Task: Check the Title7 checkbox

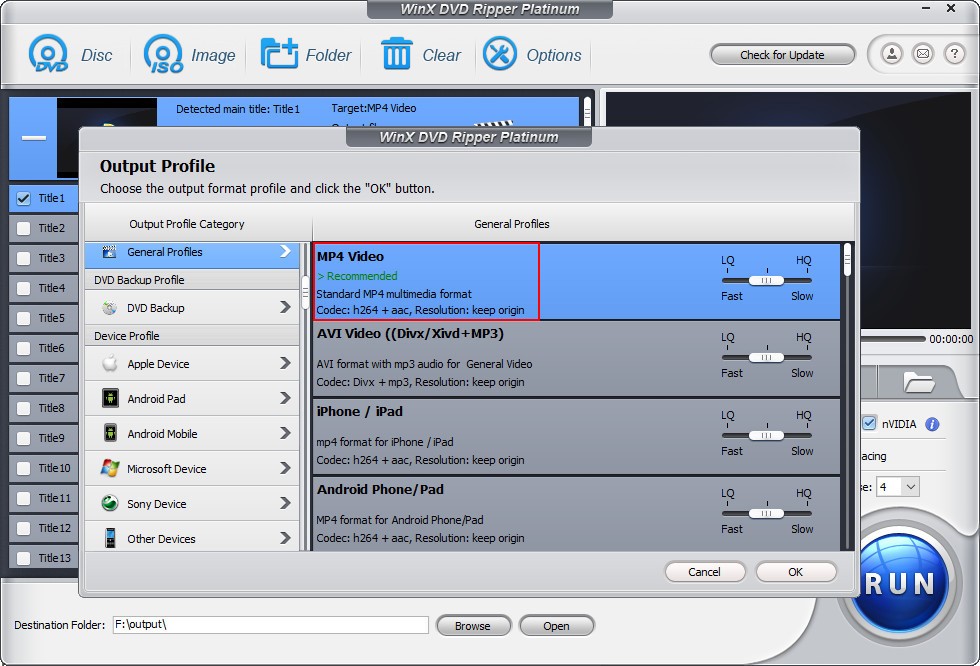Action: coord(23,378)
